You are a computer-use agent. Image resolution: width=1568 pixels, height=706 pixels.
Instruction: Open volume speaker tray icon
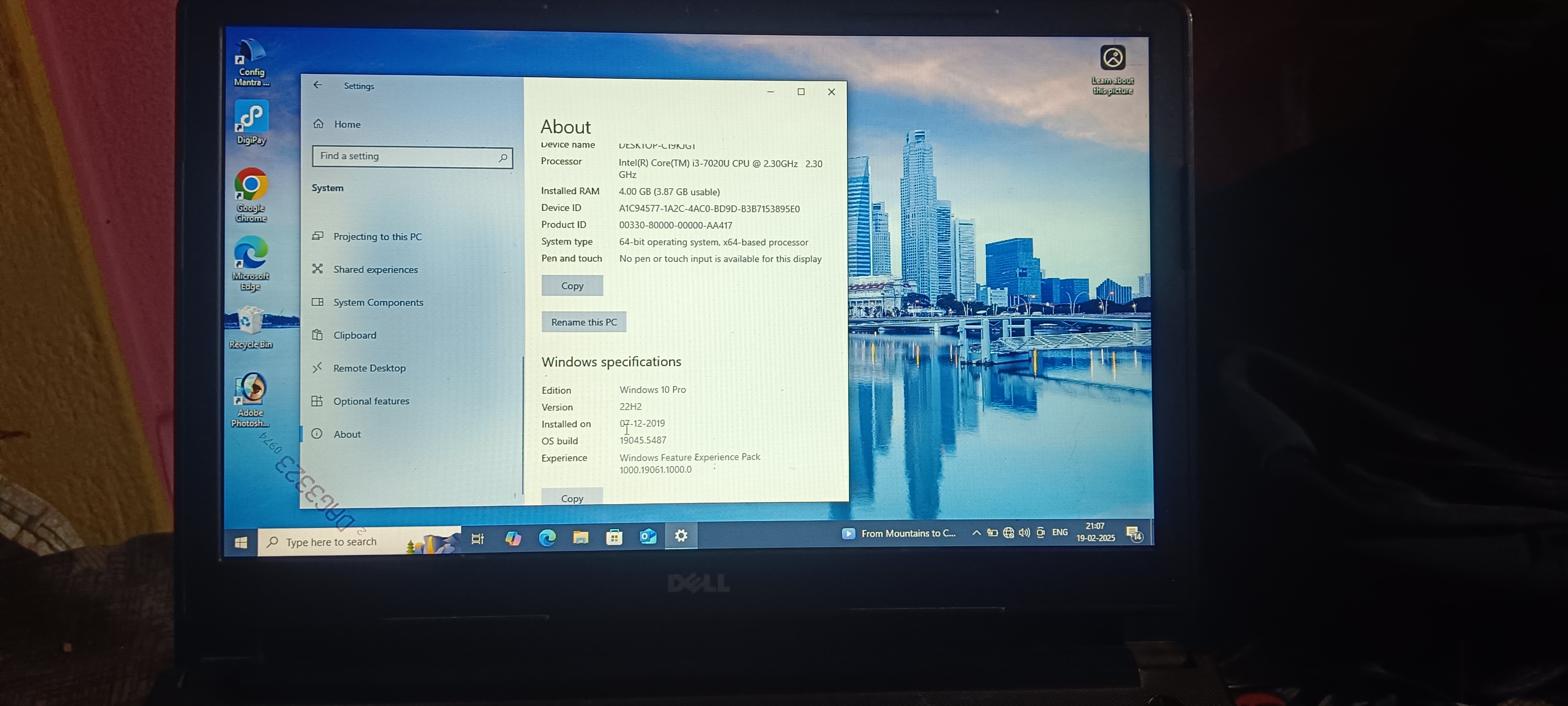(x=1025, y=533)
